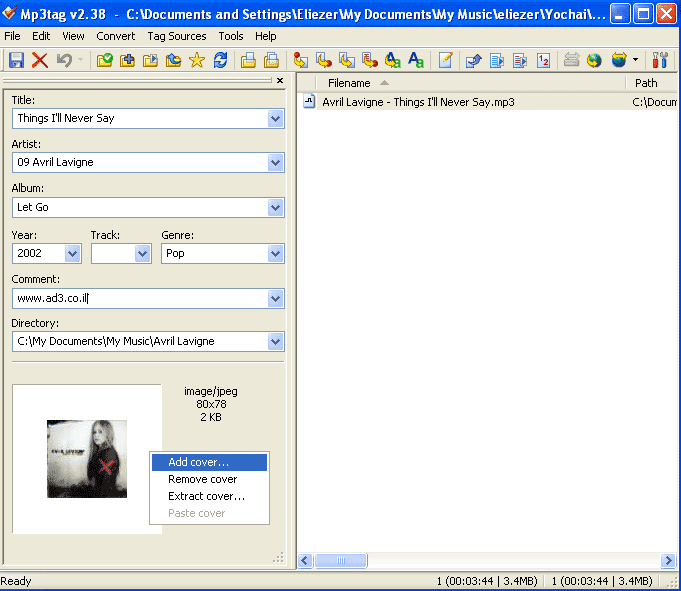
Task: Click the Path column header
Action: coord(646,83)
